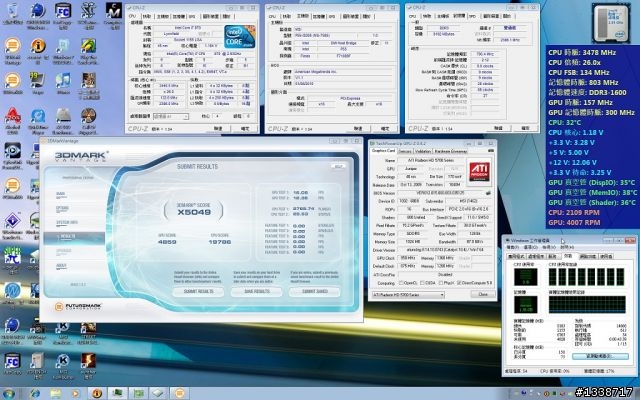Click the CPU score value 19786
This screenshot has height=400, width=640.
click(x=220, y=242)
